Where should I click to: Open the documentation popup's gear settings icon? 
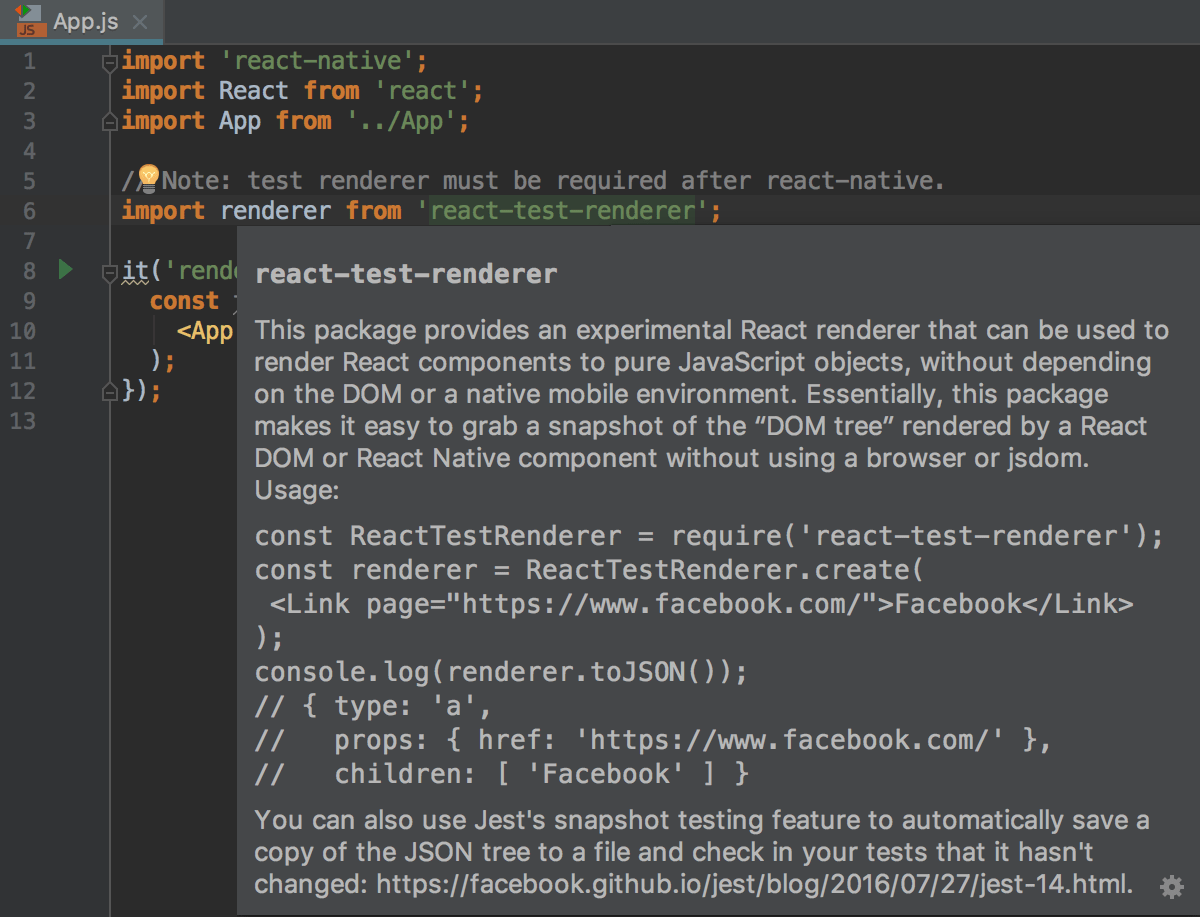1170,886
